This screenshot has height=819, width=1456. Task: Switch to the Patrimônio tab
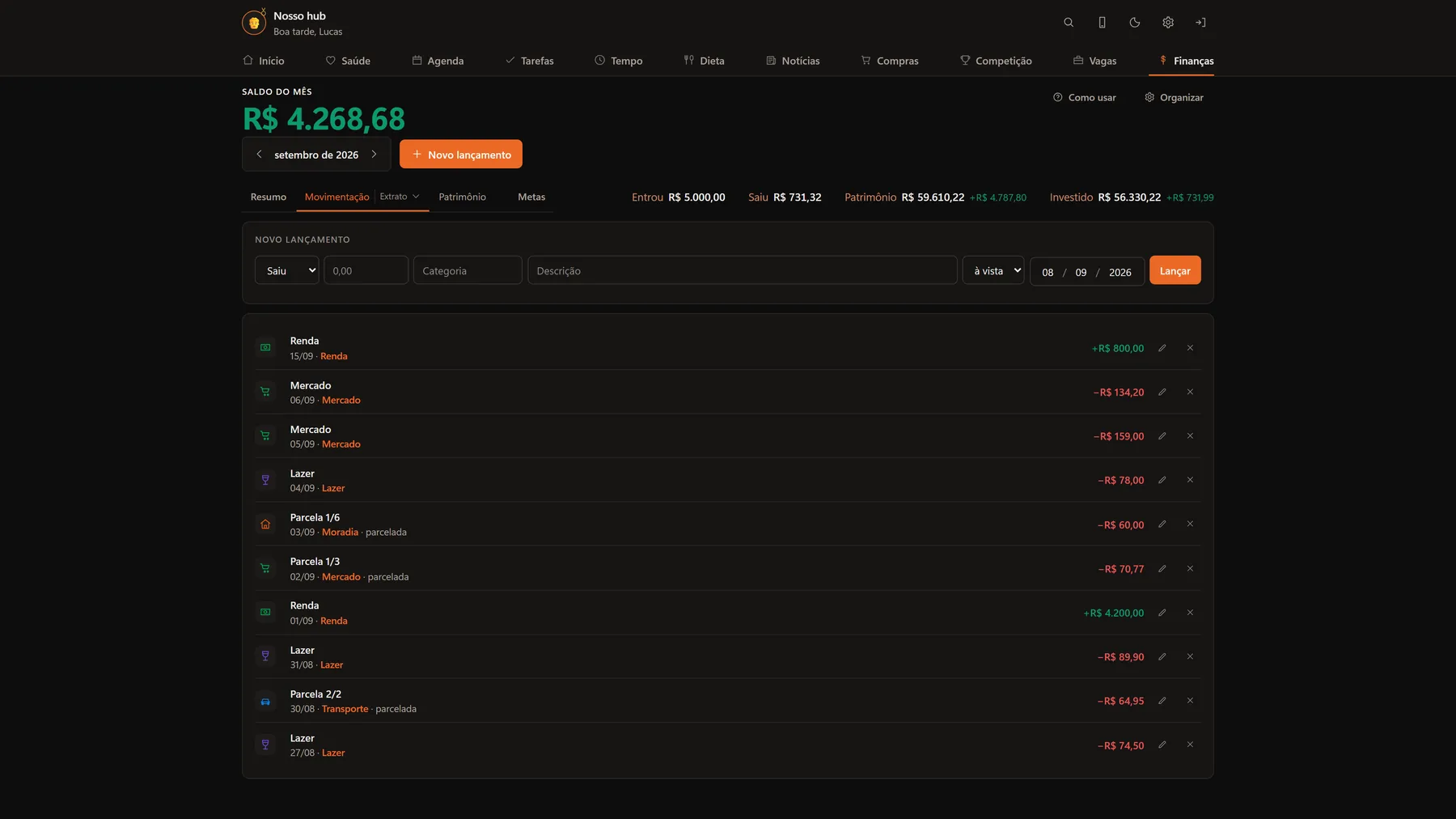(x=462, y=197)
